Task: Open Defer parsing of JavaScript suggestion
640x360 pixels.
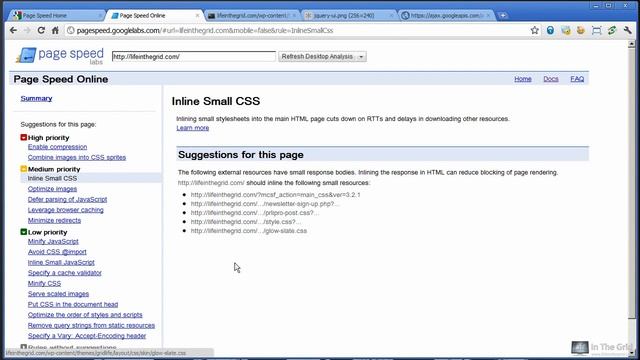Action: tap(67, 200)
